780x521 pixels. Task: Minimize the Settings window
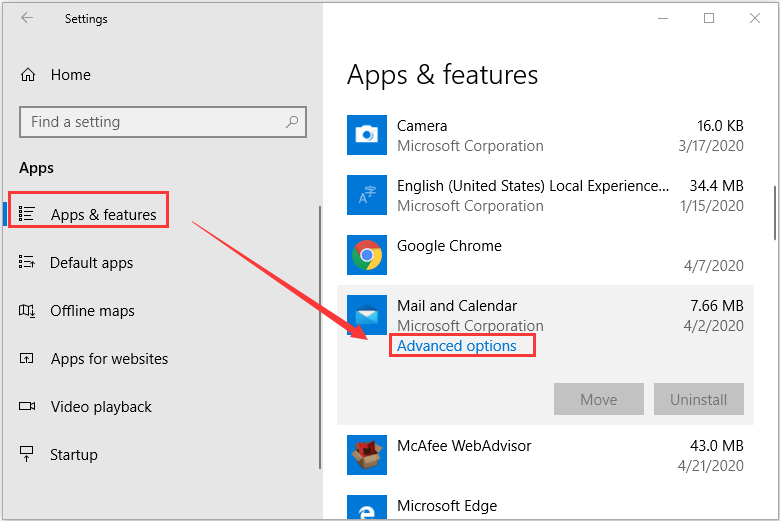[x=663, y=18]
